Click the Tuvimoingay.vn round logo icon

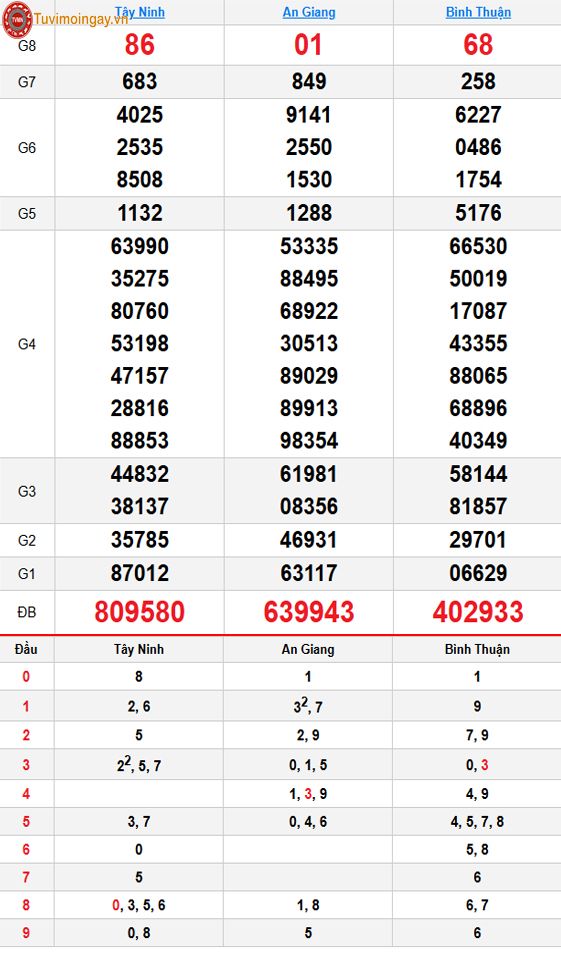point(17,19)
